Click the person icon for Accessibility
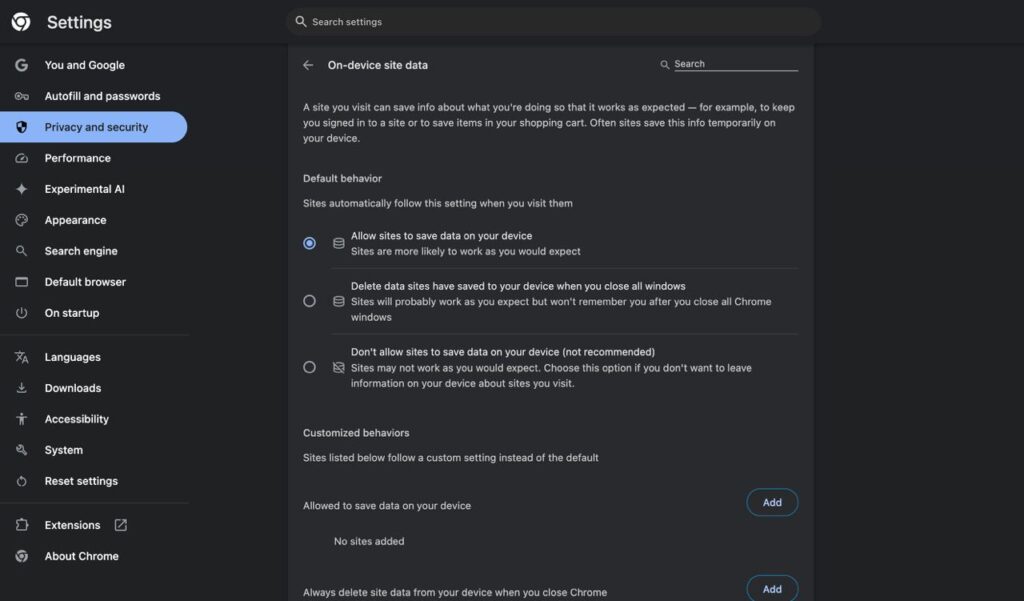 click(x=22, y=419)
